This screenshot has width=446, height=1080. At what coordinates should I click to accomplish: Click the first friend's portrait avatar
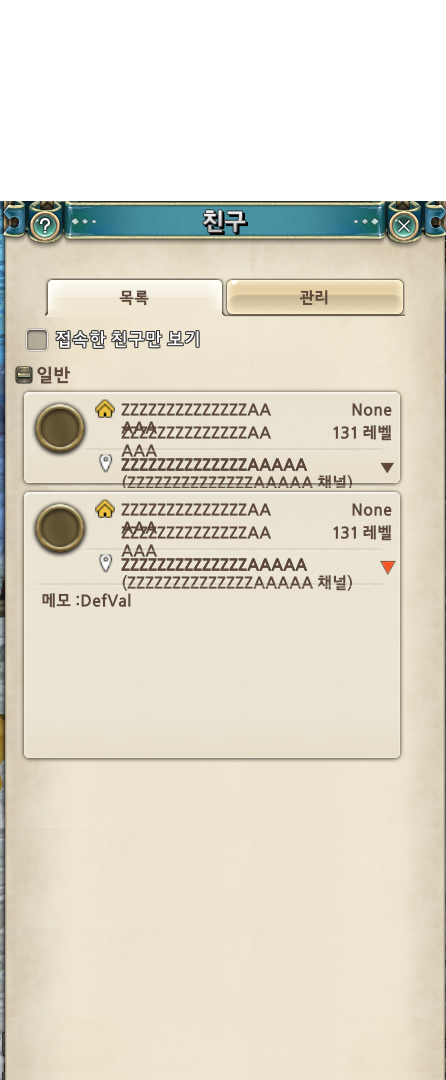point(60,428)
